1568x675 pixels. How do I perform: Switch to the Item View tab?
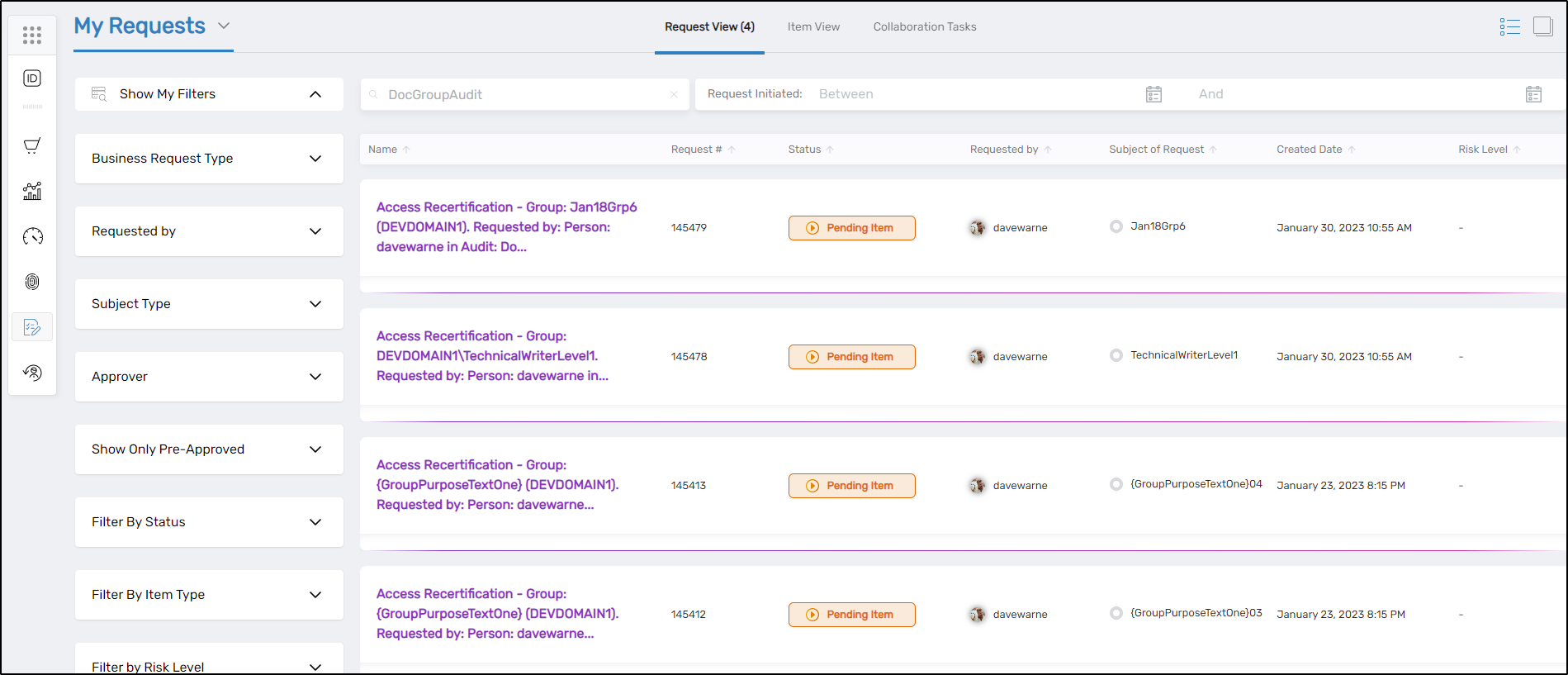(x=813, y=26)
